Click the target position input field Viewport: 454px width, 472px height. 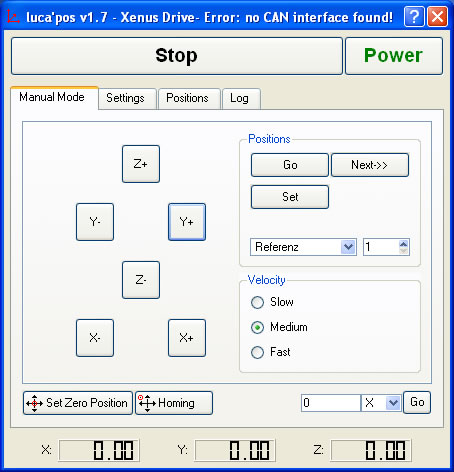(x=331, y=403)
